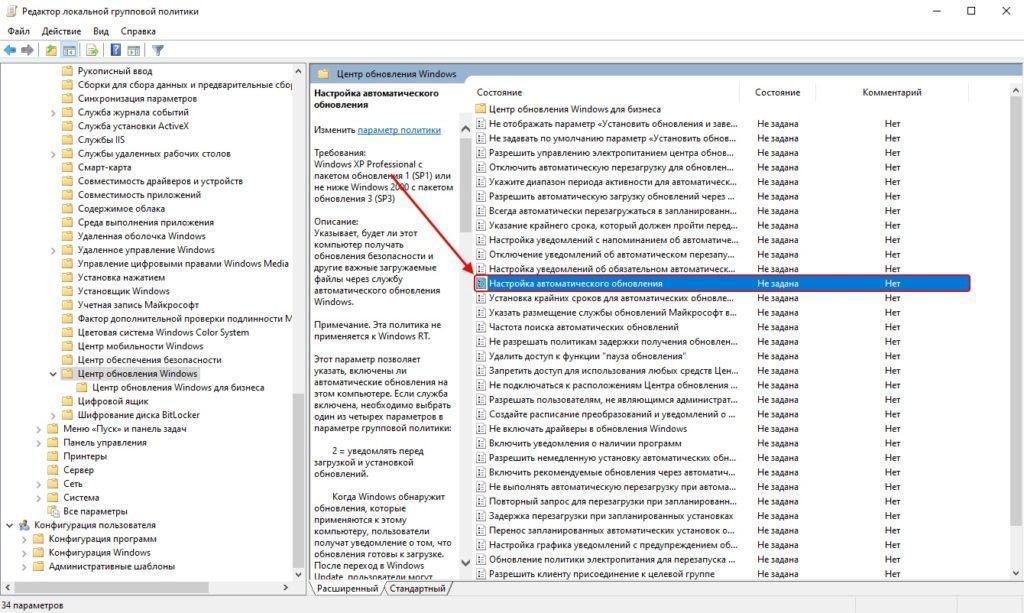Expand 'Удаленное управление Windows' tree node
The height and width of the screenshot is (613, 1024).
(53, 250)
